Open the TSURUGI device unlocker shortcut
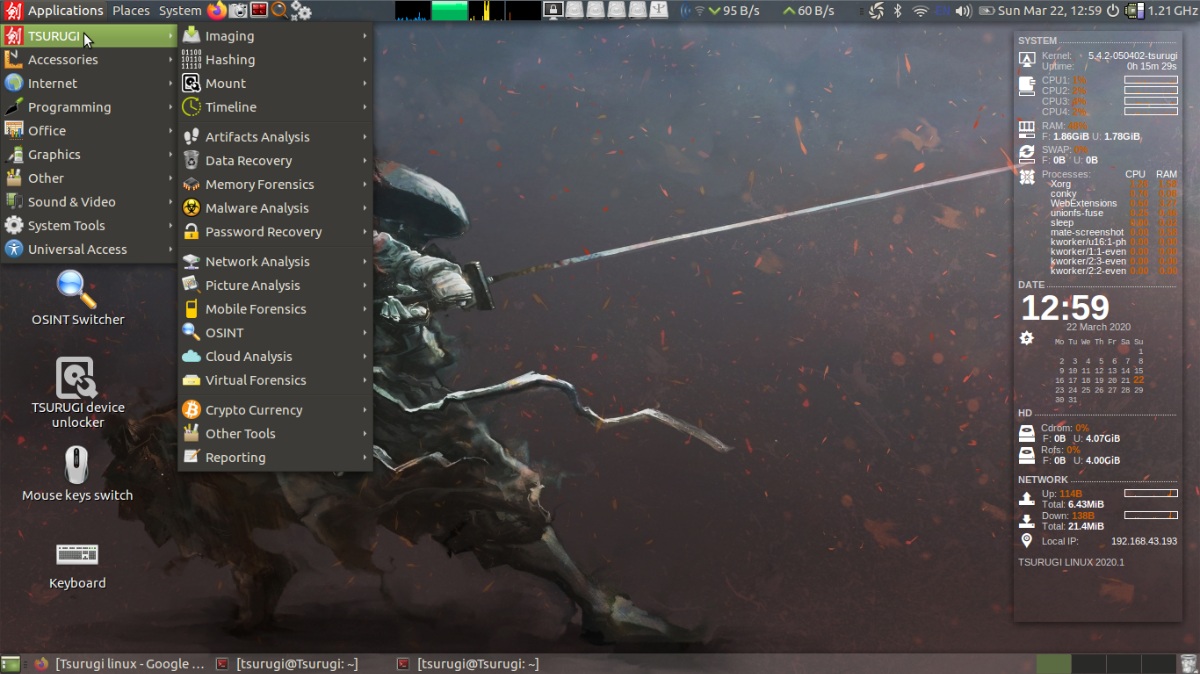This screenshot has height=674, width=1200. coord(78,392)
